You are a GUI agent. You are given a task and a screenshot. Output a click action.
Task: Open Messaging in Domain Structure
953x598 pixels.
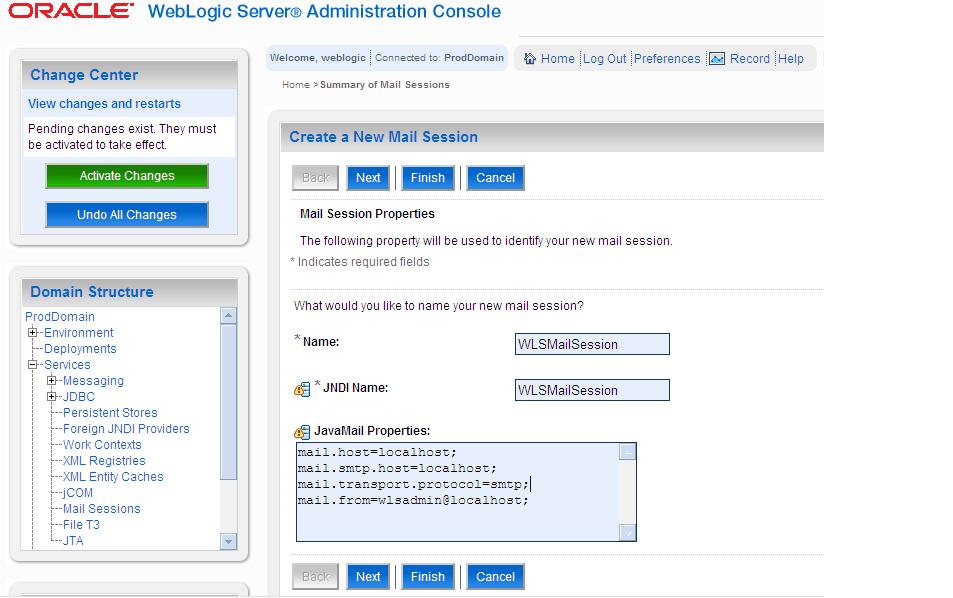93,380
